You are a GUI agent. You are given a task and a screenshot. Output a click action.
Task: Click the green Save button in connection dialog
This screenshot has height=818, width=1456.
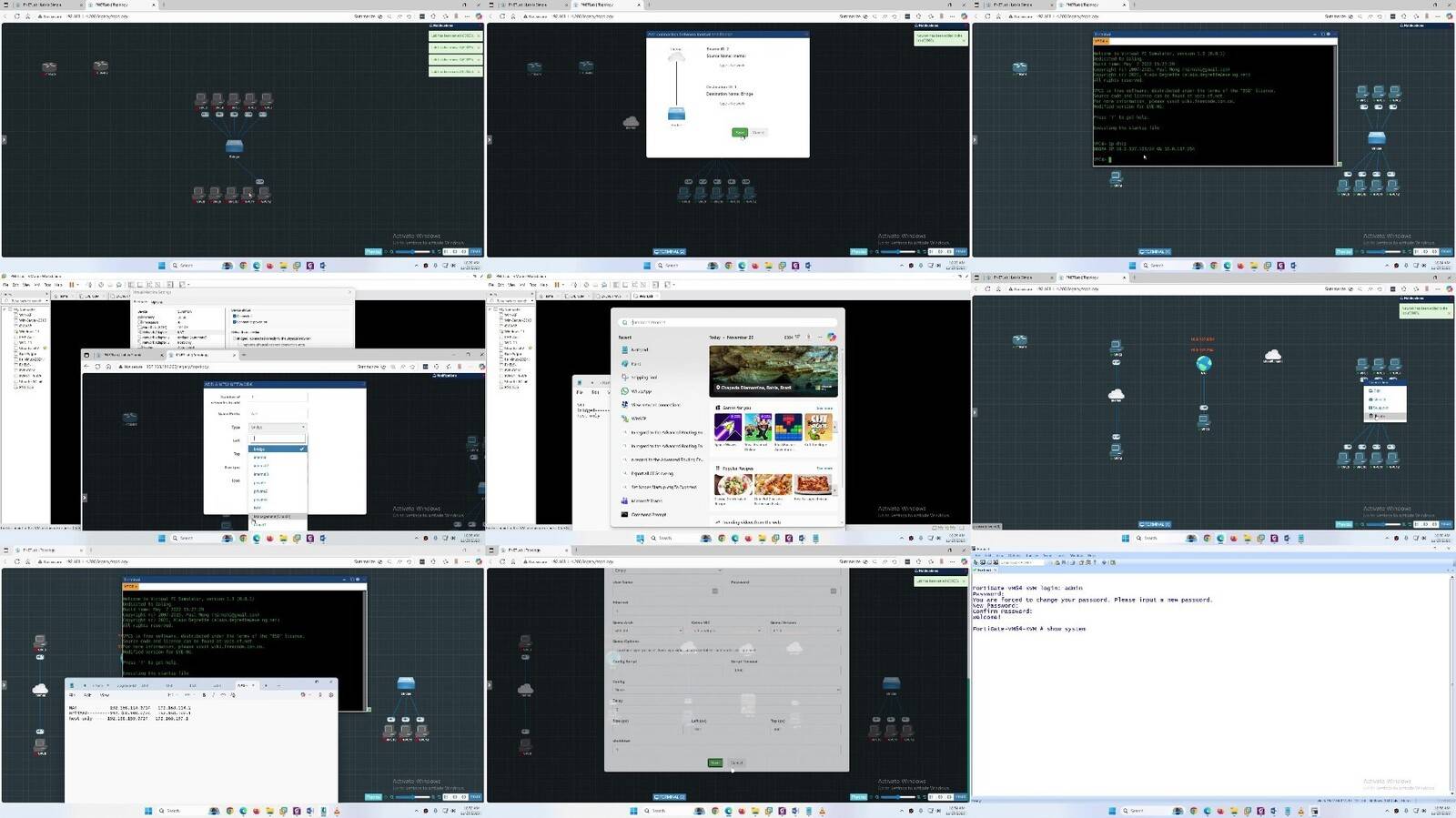click(x=740, y=133)
